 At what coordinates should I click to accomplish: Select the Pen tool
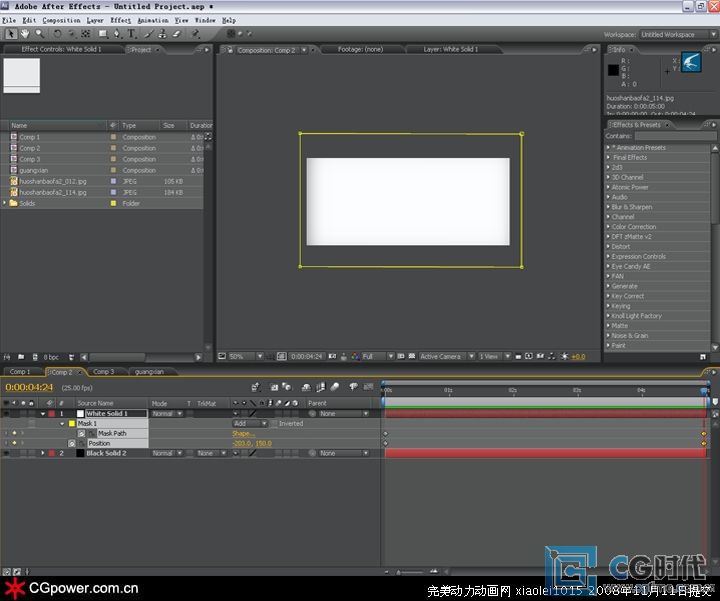tap(117, 34)
